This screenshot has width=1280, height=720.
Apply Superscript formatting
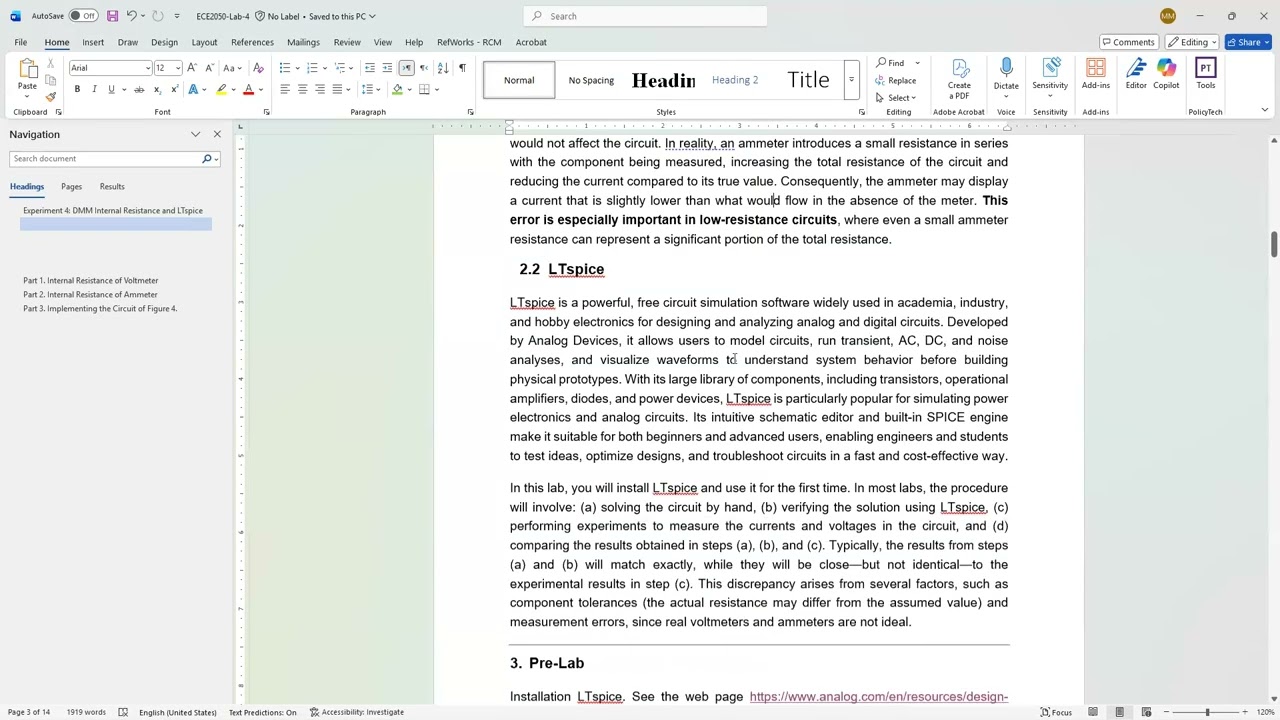click(173, 89)
